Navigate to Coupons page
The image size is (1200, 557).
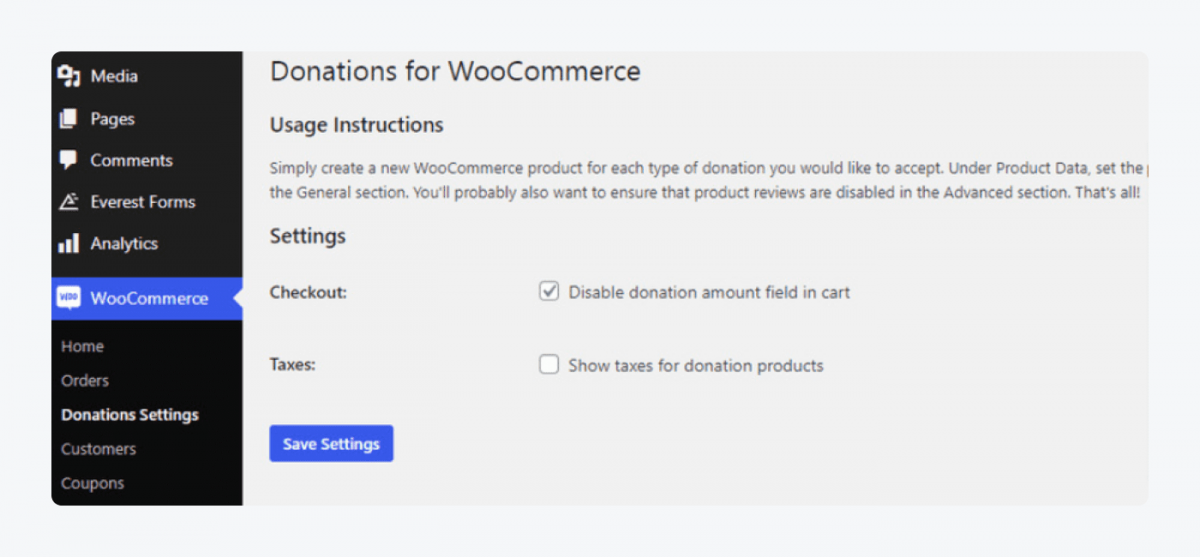(93, 483)
